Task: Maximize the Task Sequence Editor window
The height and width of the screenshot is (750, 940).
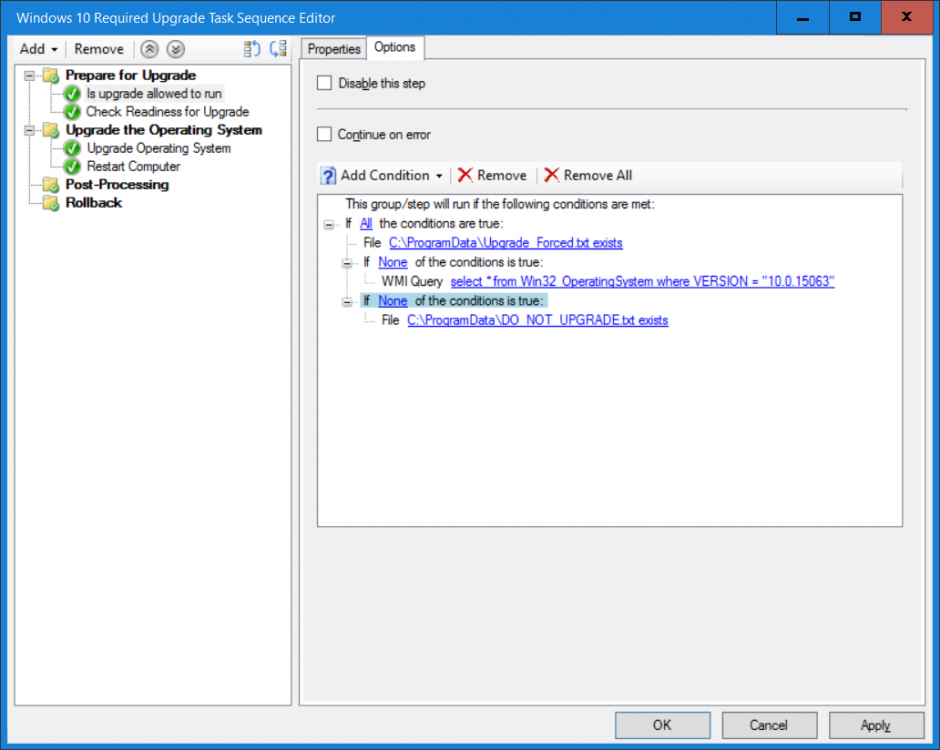Action: (855, 18)
